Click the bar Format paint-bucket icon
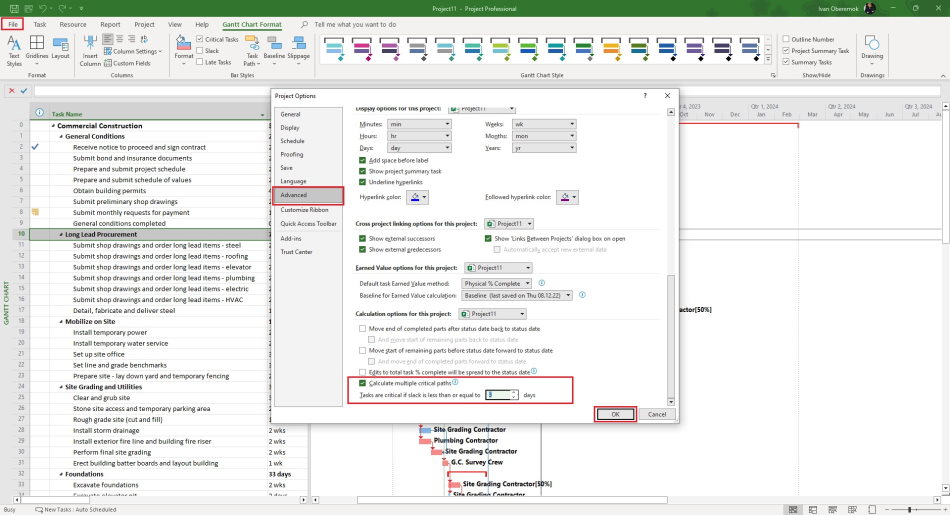Image resolution: width=950 pixels, height=515 pixels. tap(183, 42)
